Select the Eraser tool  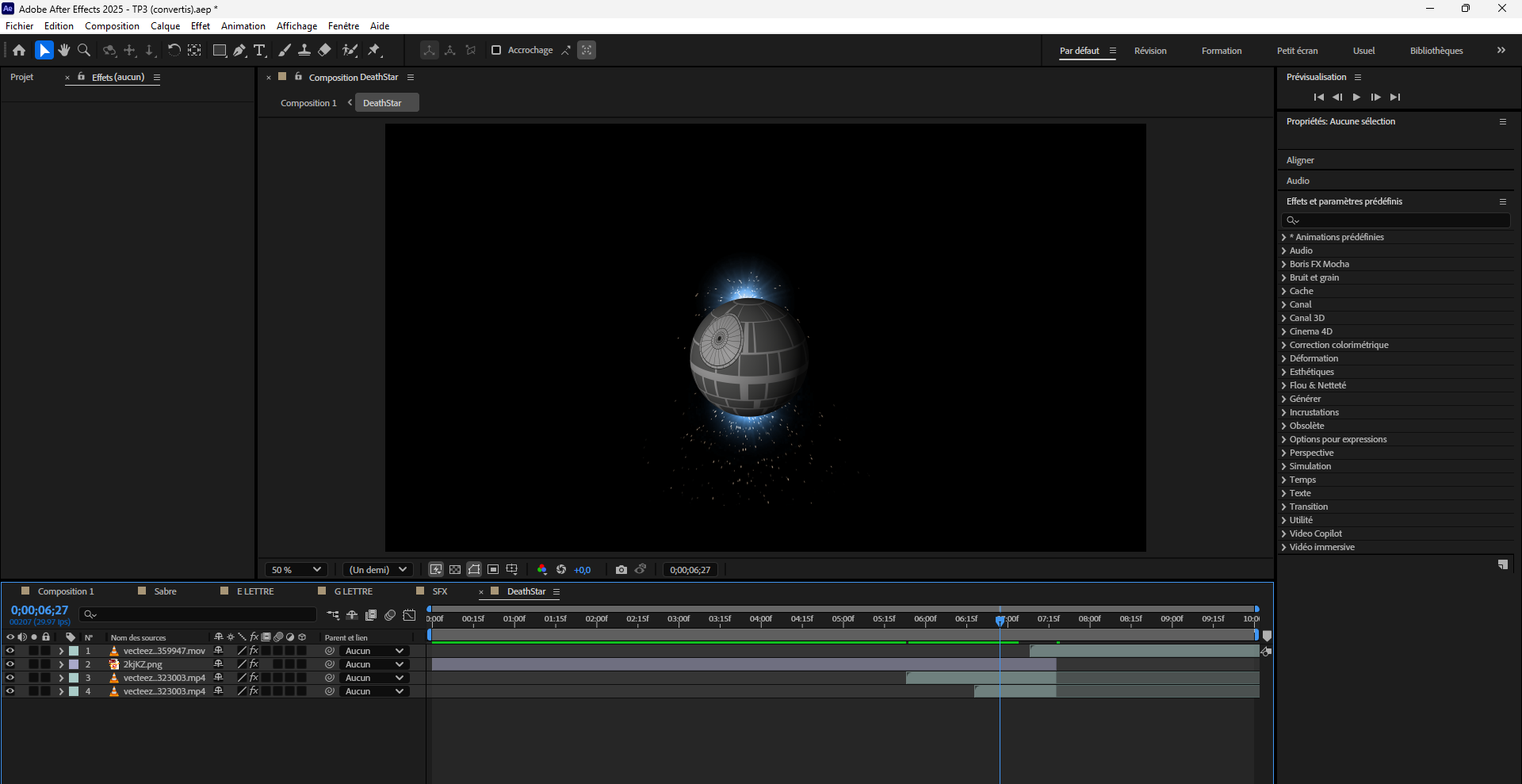pyautogui.click(x=324, y=50)
